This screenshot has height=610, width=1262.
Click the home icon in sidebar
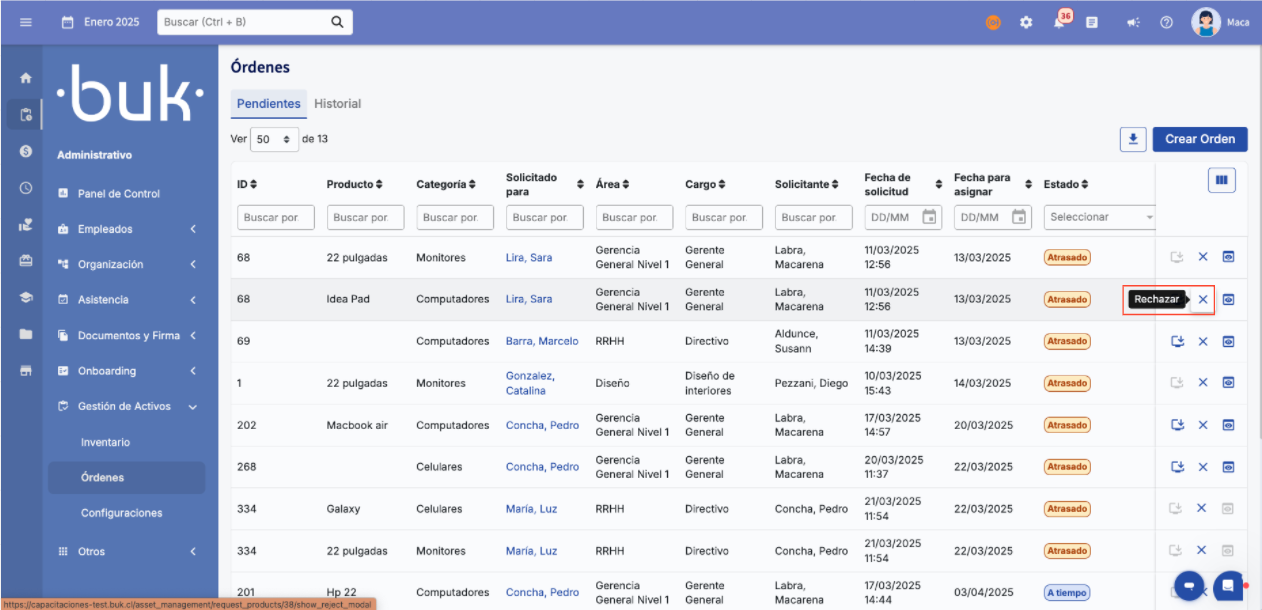26,78
